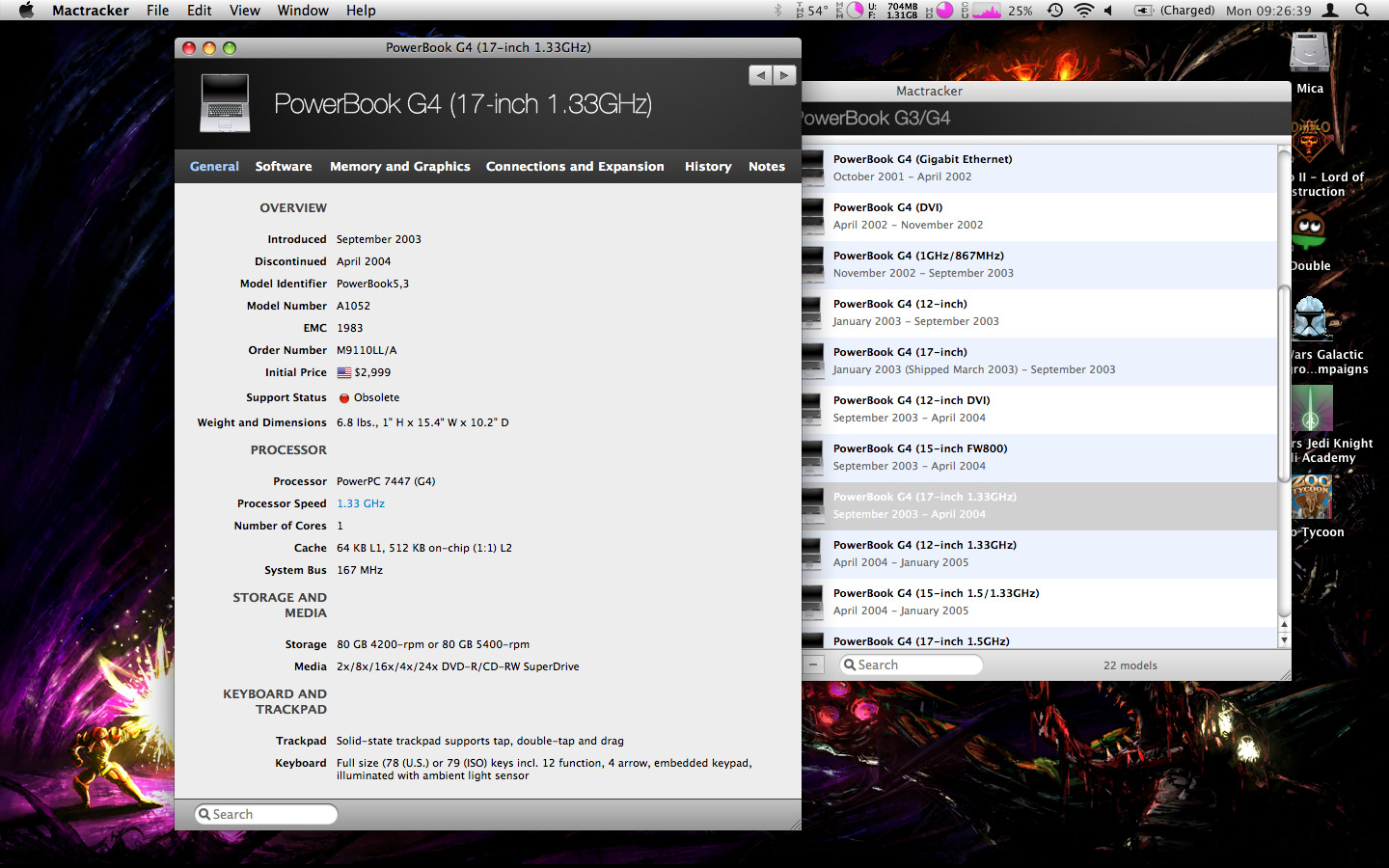The width and height of the screenshot is (1389, 868).
Task: Click the PowerBook G3/G4 category heading
Action: 876,118
